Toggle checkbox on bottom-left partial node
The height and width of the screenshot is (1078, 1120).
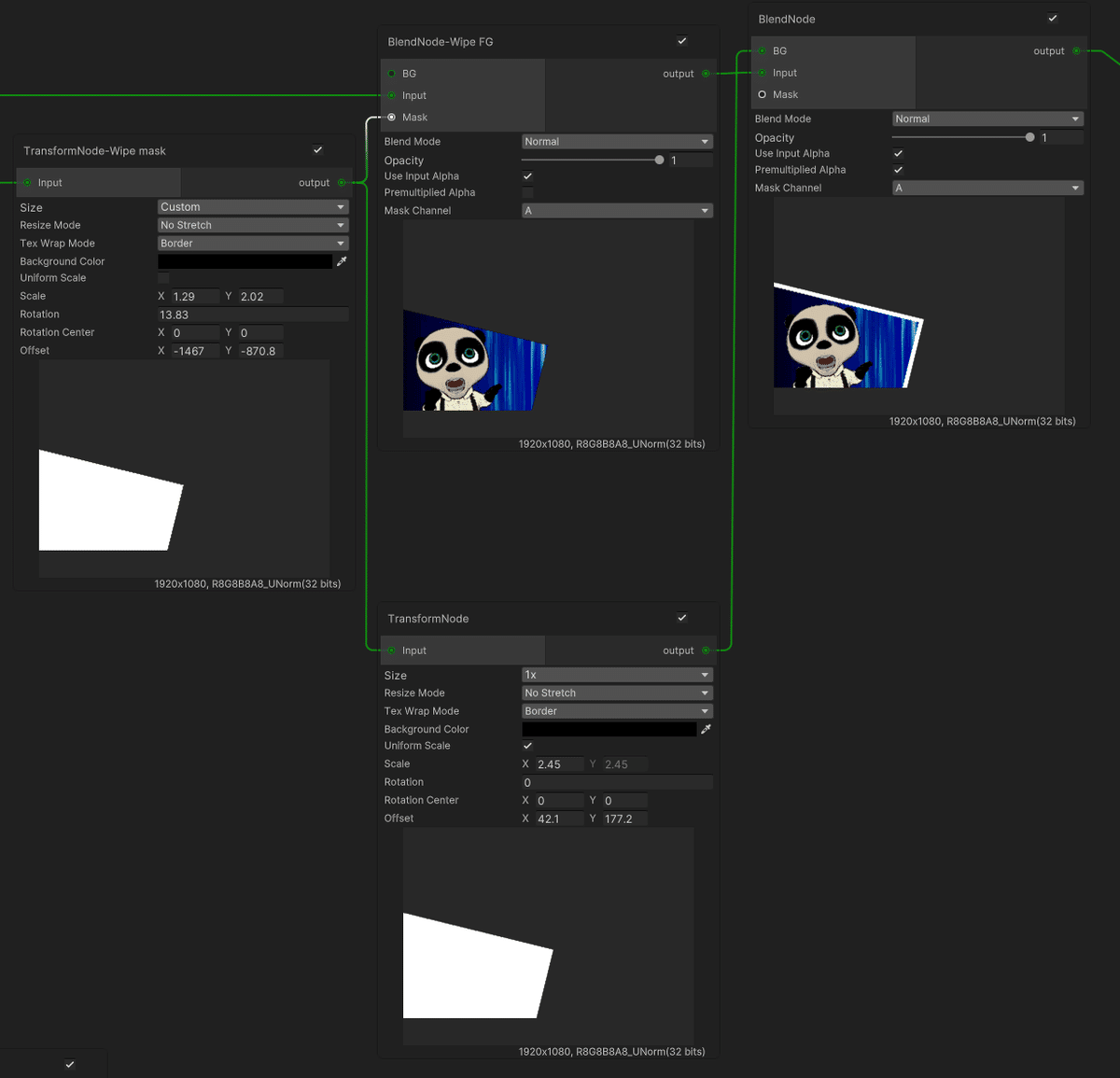pyautogui.click(x=70, y=1064)
